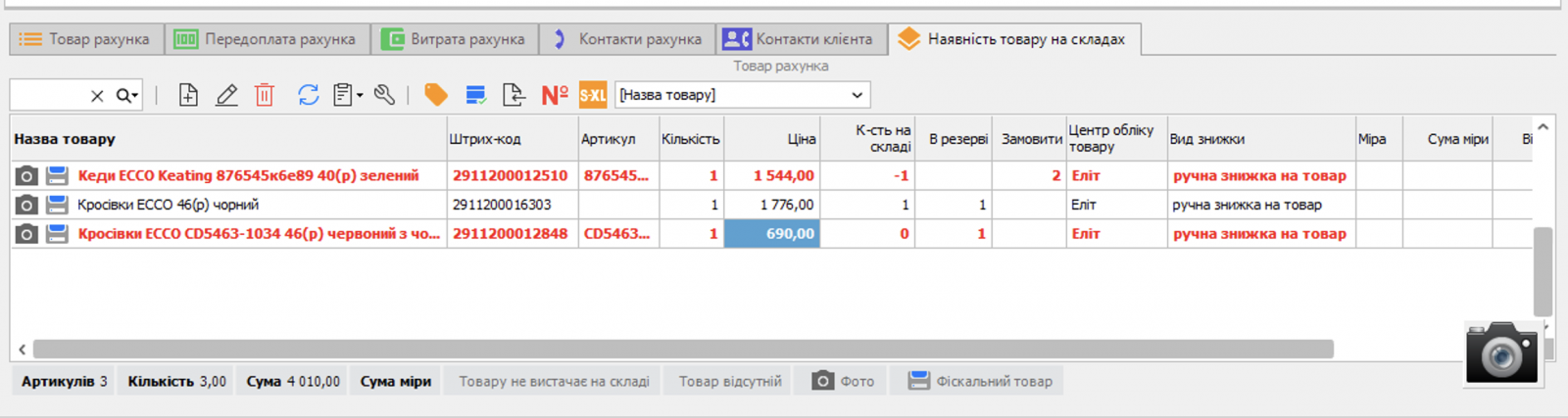The image size is (1568, 418).
Task: Click the Вид знижки column header
Action: click(x=1261, y=139)
